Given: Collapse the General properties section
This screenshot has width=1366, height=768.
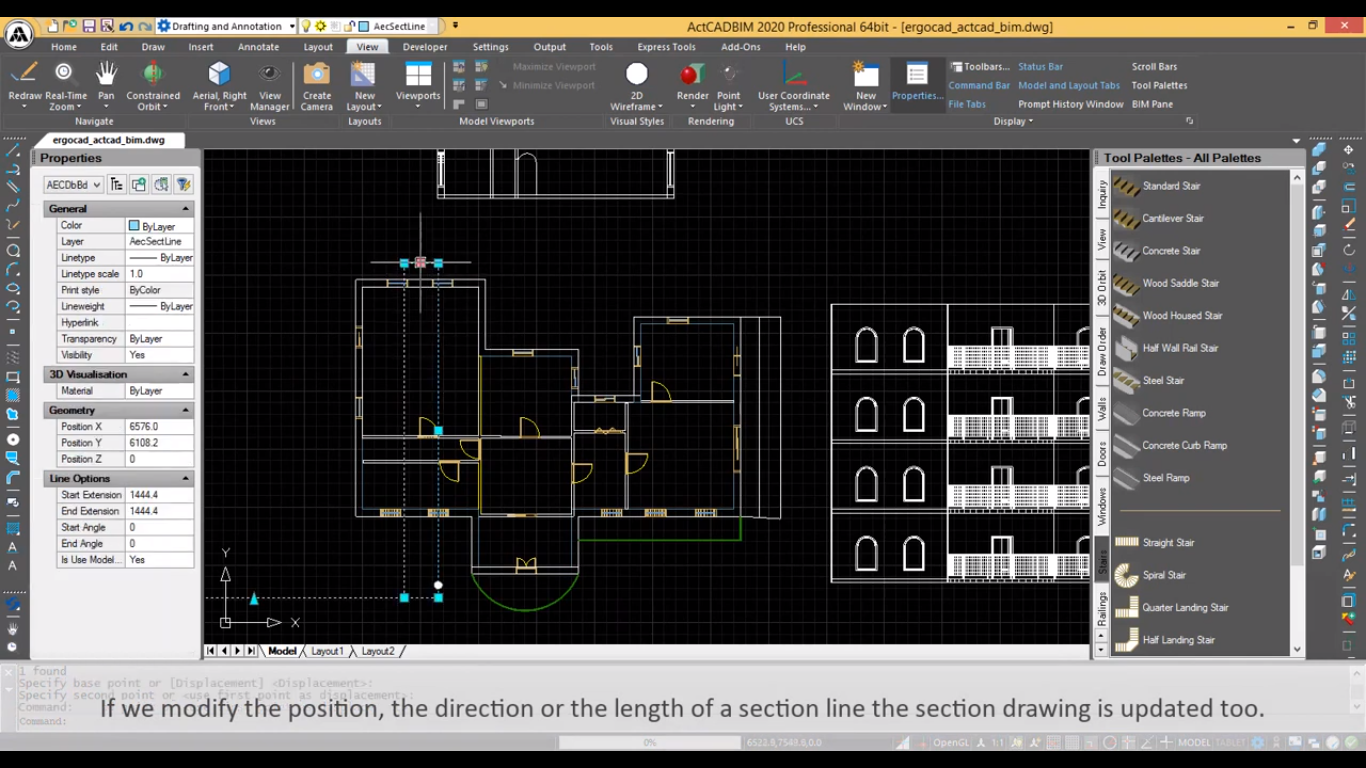Looking at the screenshot, I should 185,209.
